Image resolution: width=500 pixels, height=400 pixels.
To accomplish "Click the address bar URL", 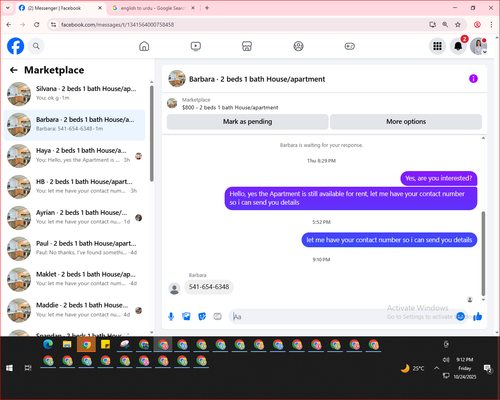I will coord(117,25).
